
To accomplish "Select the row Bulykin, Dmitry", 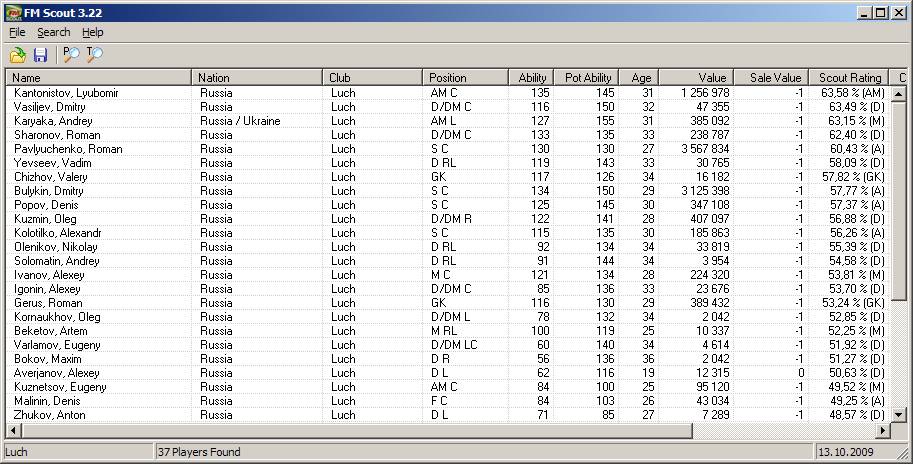I will tap(448, 190).
